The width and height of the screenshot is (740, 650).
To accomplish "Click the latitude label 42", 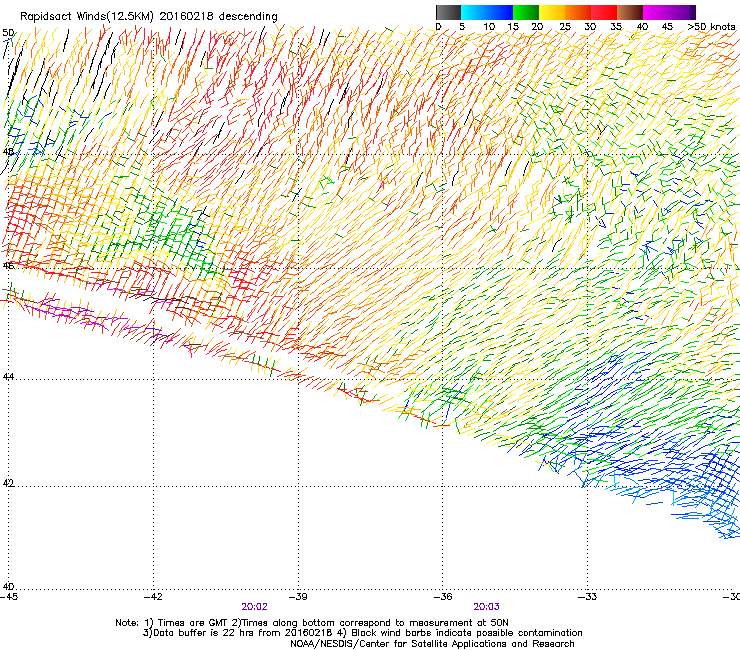I will [8, 483].
